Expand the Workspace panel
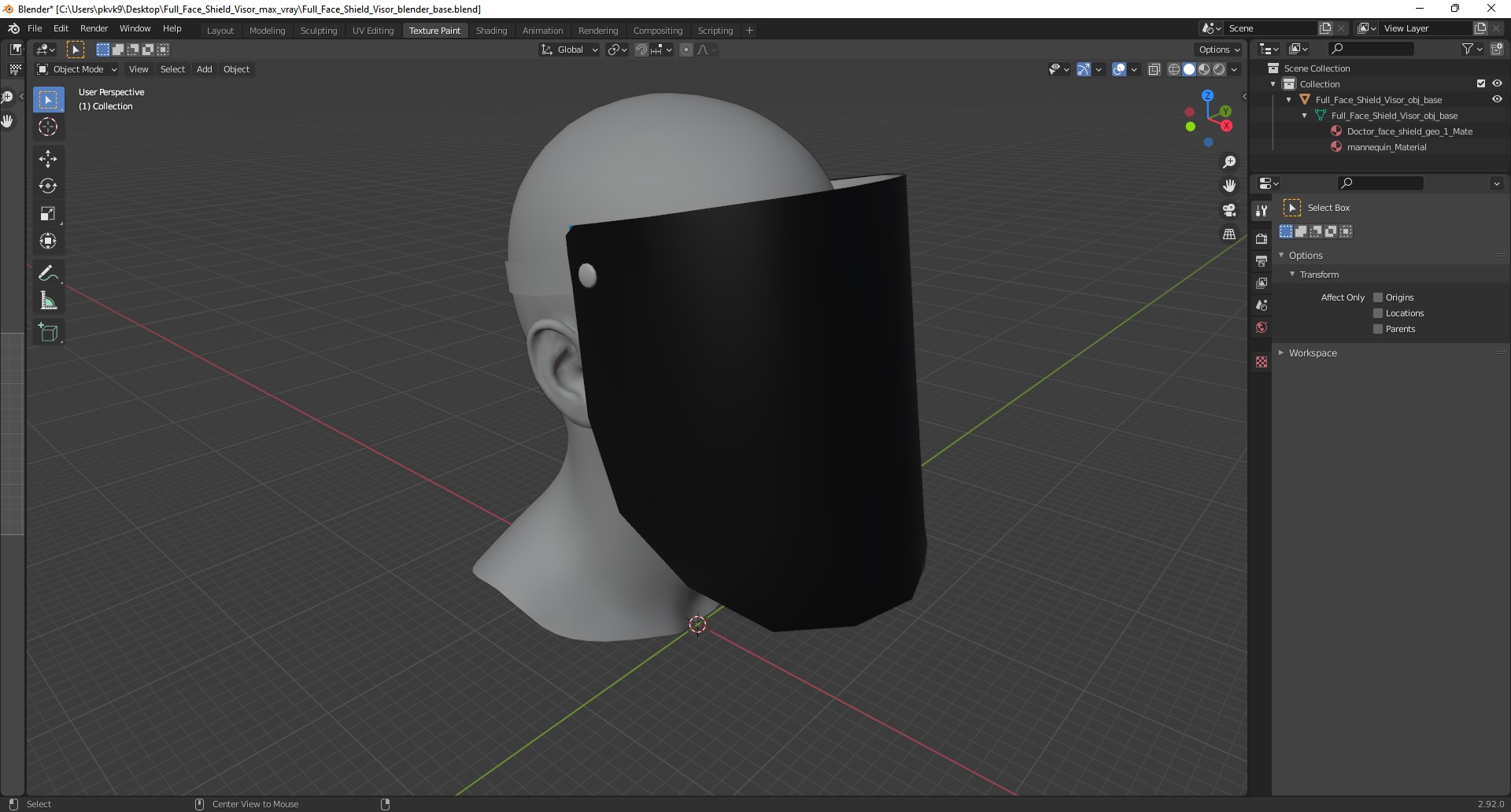The width and height of the screenshot is (1511, 812). coord(1281,352)
